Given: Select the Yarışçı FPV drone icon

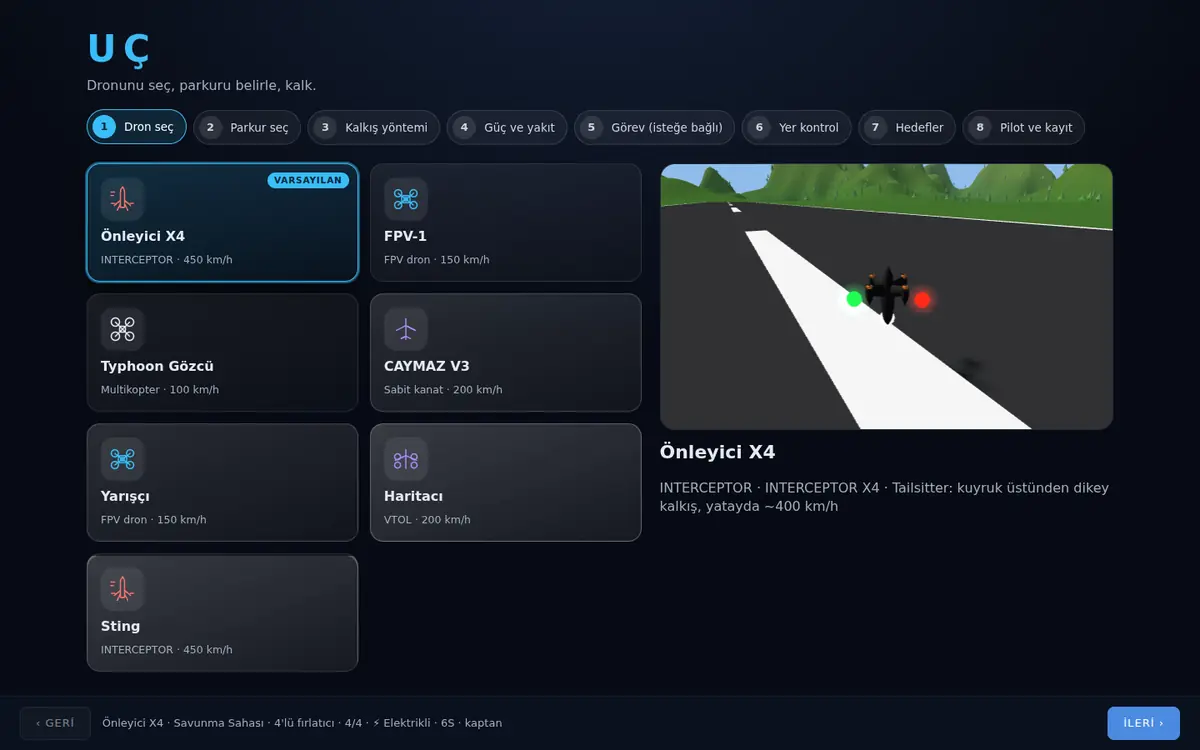Looking at the screenshot, I should 122,459.
